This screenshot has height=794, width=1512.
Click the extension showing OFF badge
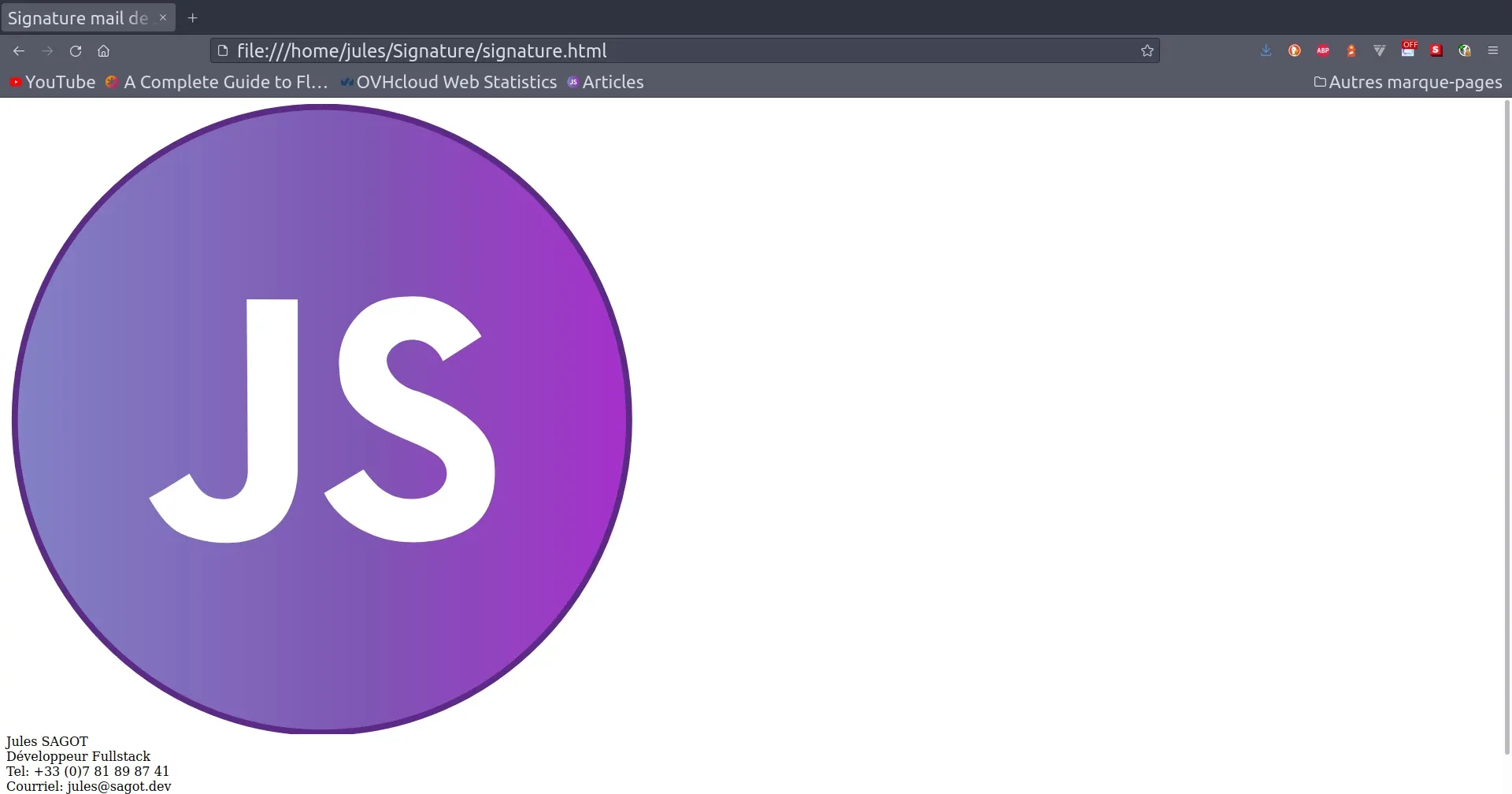[1410, 50]
